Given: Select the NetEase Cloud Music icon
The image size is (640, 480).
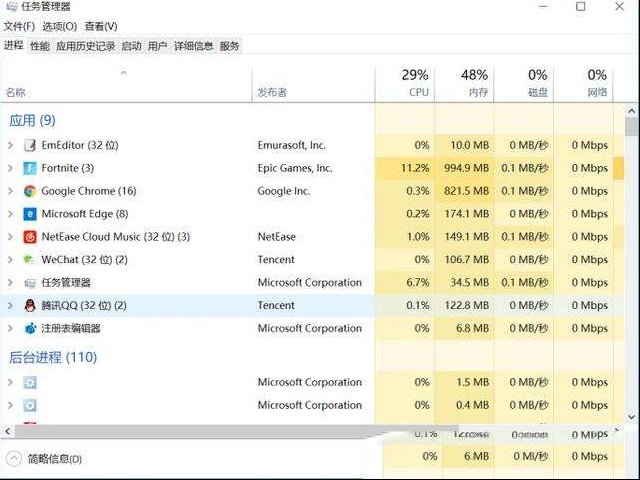Looking at the screenshot, I should [x=30, y=237].
